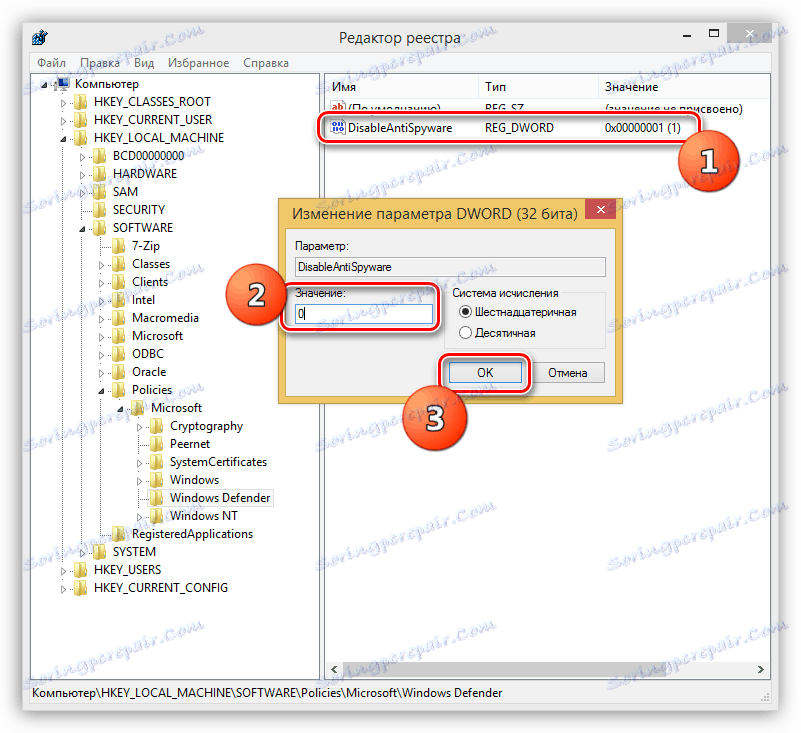Collapse the Policies node
801x733 pixels.
pyautogui.click(x=101, y=391)
